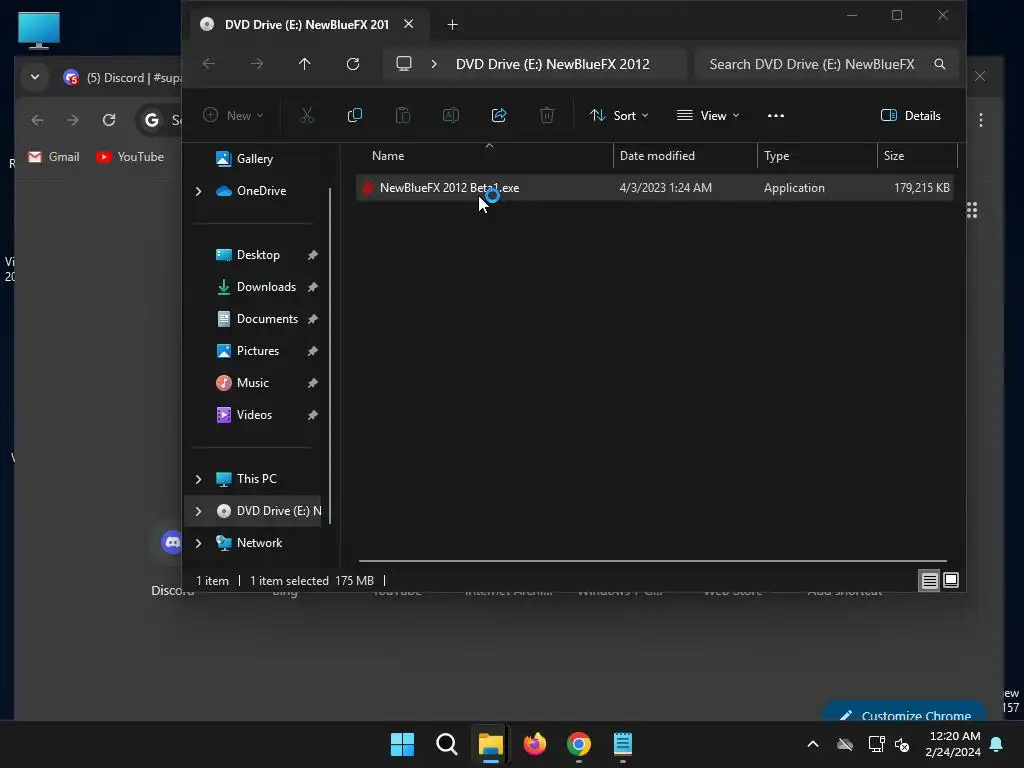The image size is (1024, 768).
Task: Select NewBlueFX 2012 Beta1.exe file
Action: pyautogui.click(x=654, y=188)
